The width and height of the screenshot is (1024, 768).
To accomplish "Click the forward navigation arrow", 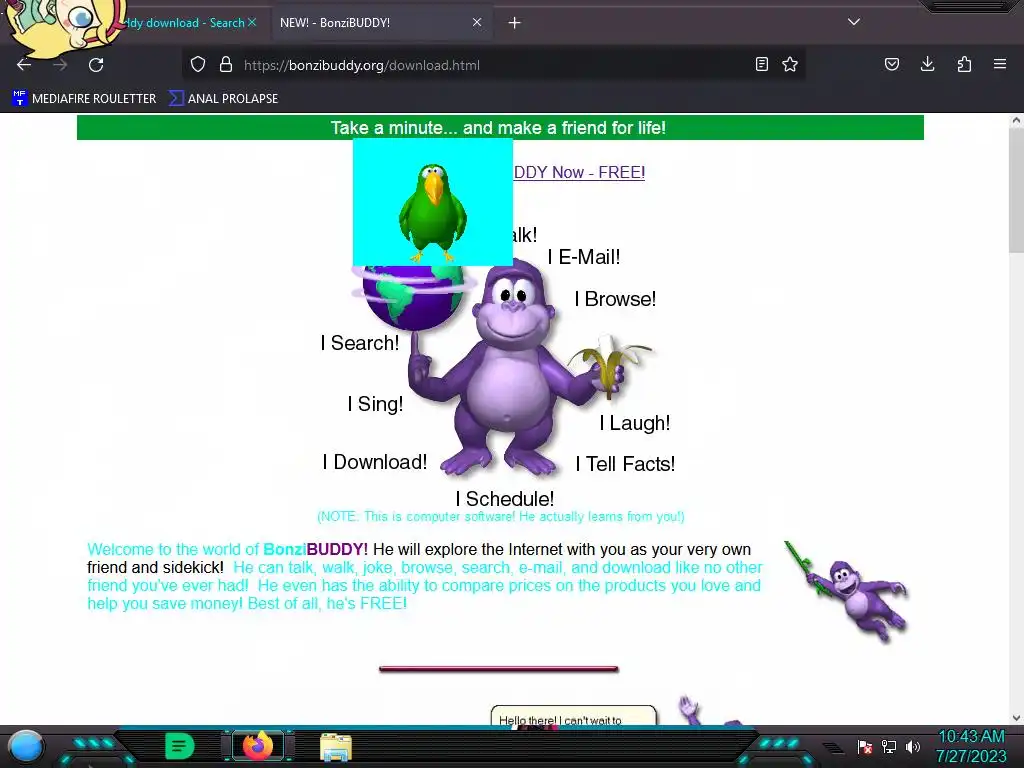I will click(60, 65).
